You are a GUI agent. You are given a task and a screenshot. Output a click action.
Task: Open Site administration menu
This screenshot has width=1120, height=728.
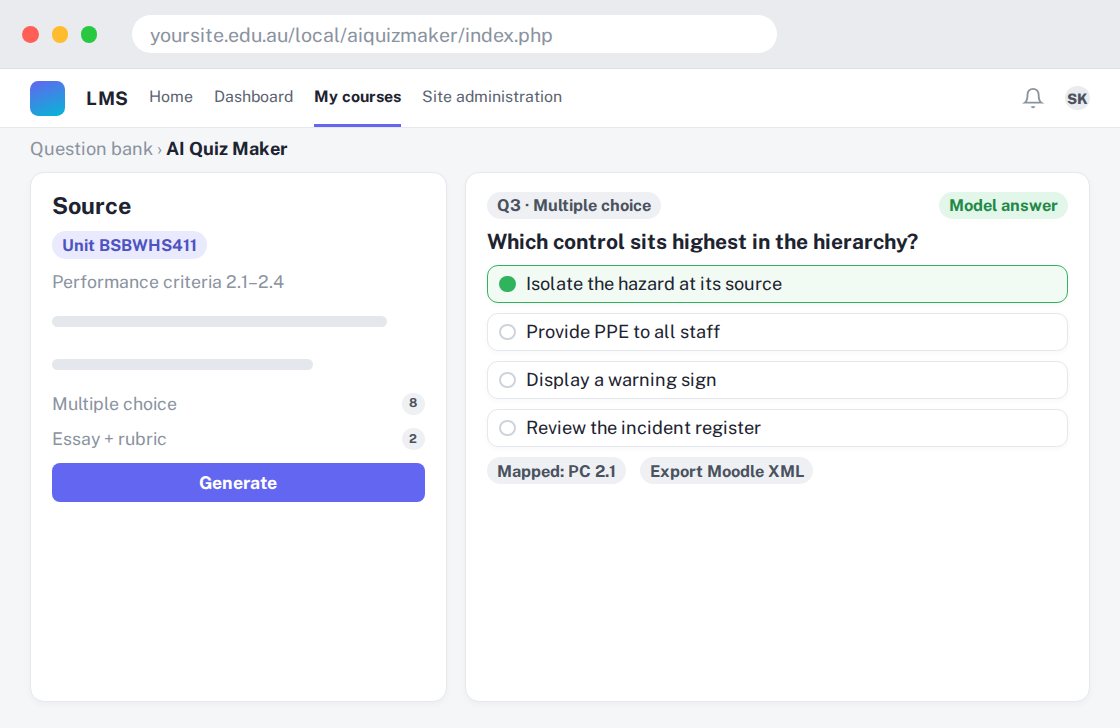coord(492,96)
